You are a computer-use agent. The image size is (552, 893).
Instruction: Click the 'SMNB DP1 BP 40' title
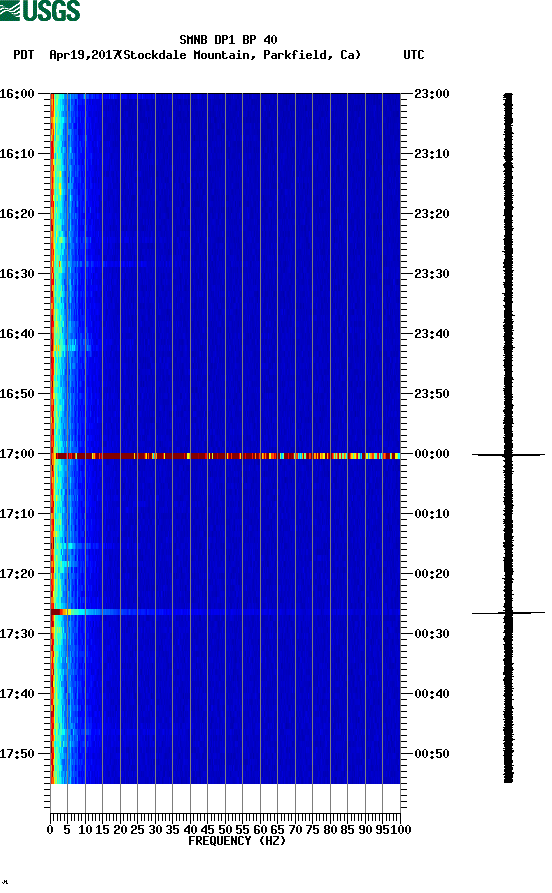point(228,40)
